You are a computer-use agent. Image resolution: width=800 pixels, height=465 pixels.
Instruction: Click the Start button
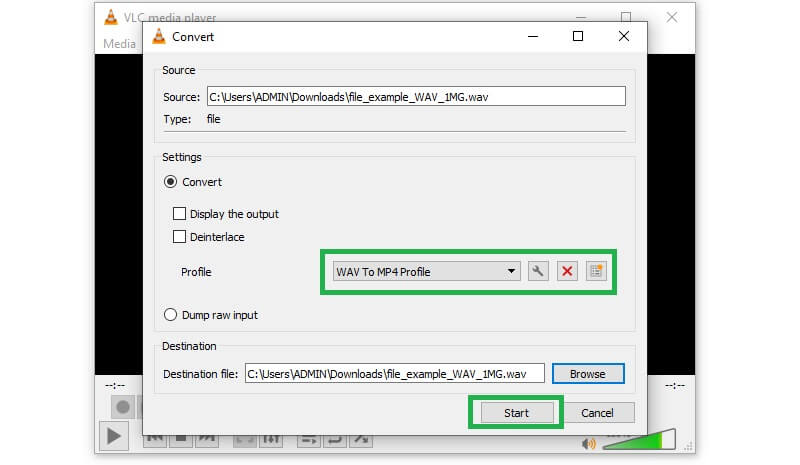[516, 412]
